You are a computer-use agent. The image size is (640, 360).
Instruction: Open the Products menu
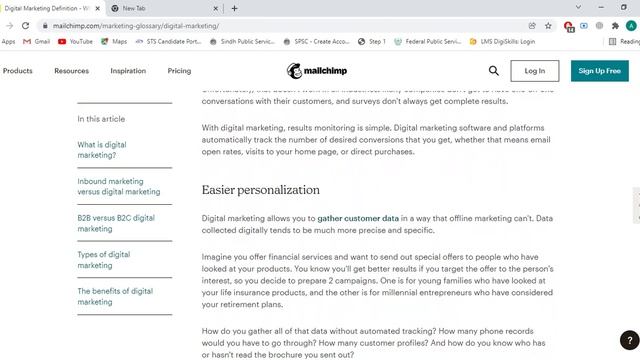tap(18, 71)
